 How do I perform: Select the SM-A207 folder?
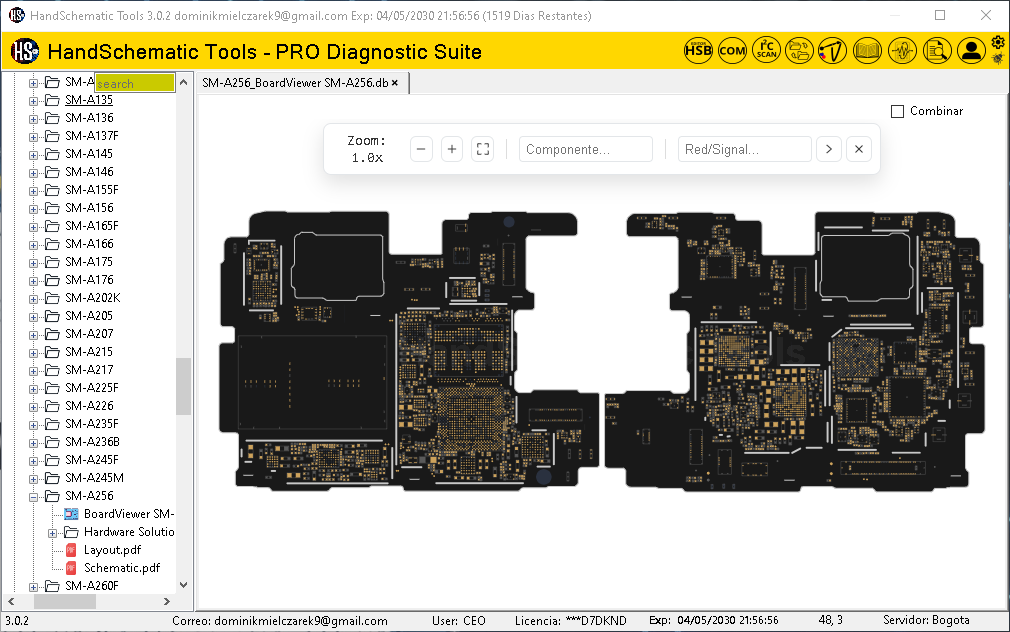(x=89, y=334)
